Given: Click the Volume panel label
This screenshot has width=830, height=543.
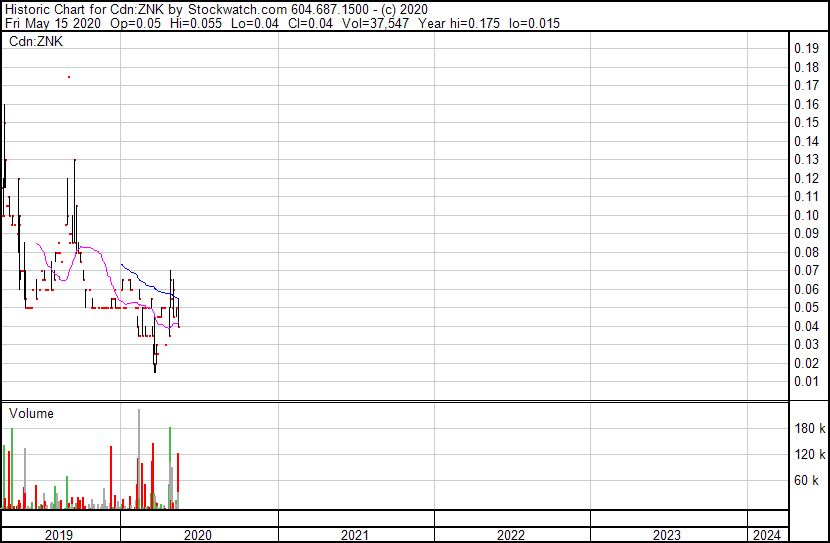Looking at the screenshot, I should (x=31, y=413).
